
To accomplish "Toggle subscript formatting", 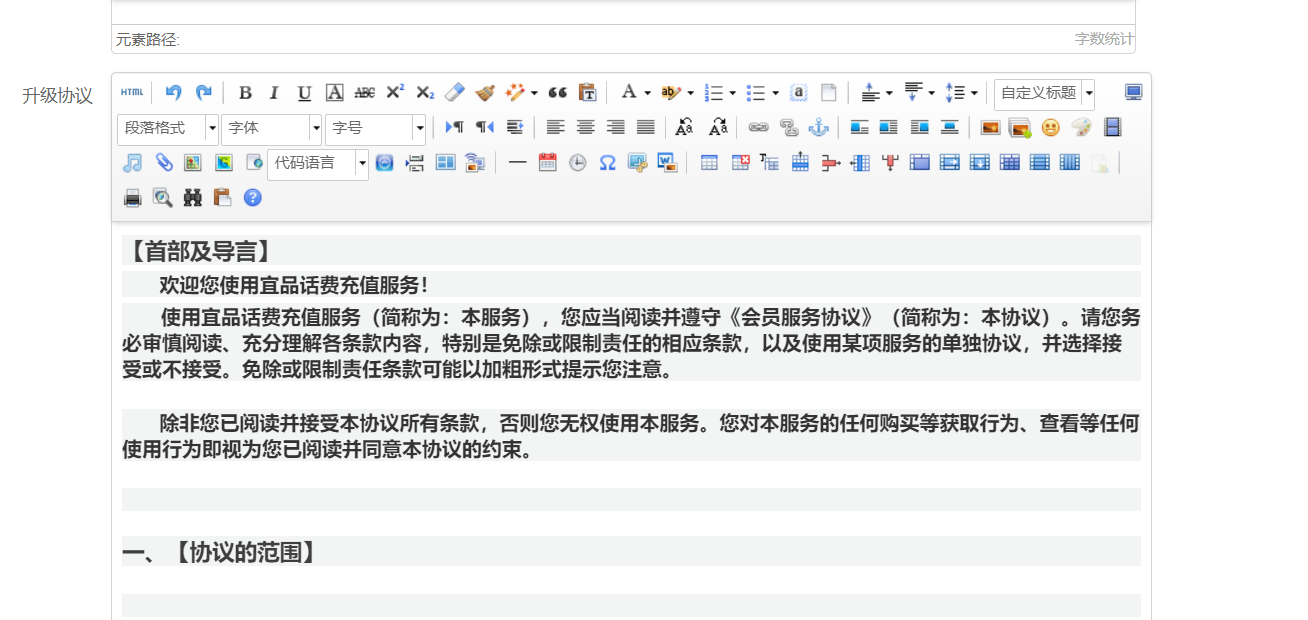I will tap(425, 93).
